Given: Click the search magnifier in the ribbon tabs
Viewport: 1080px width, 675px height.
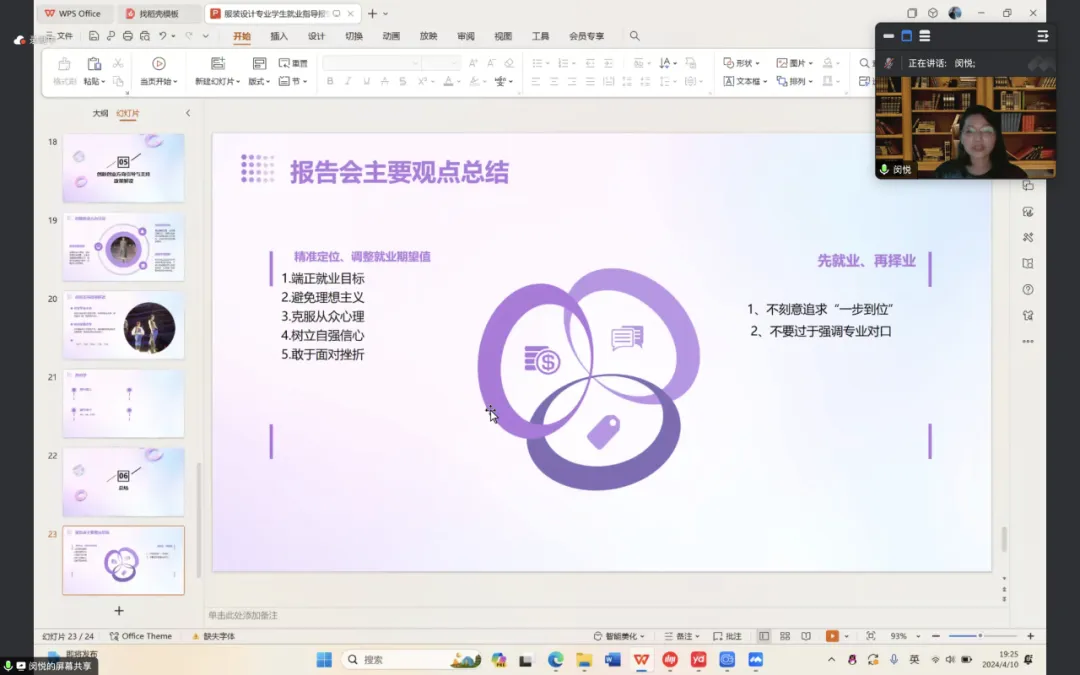Looking at the screenshot, I should pyautogui.click(x=634, y=36).
